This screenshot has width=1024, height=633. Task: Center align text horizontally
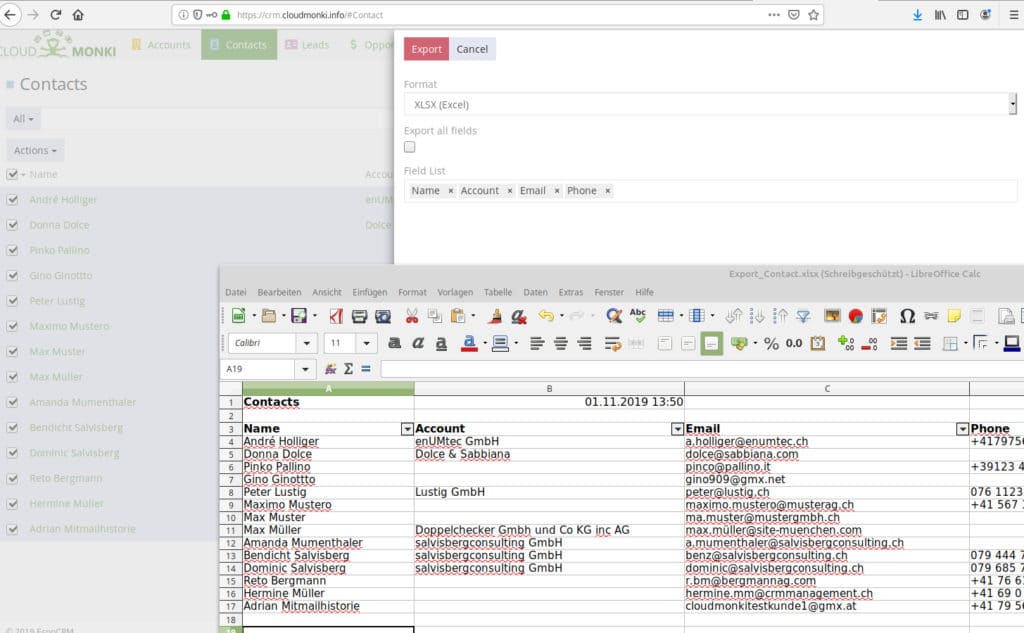tap(560, 343)
